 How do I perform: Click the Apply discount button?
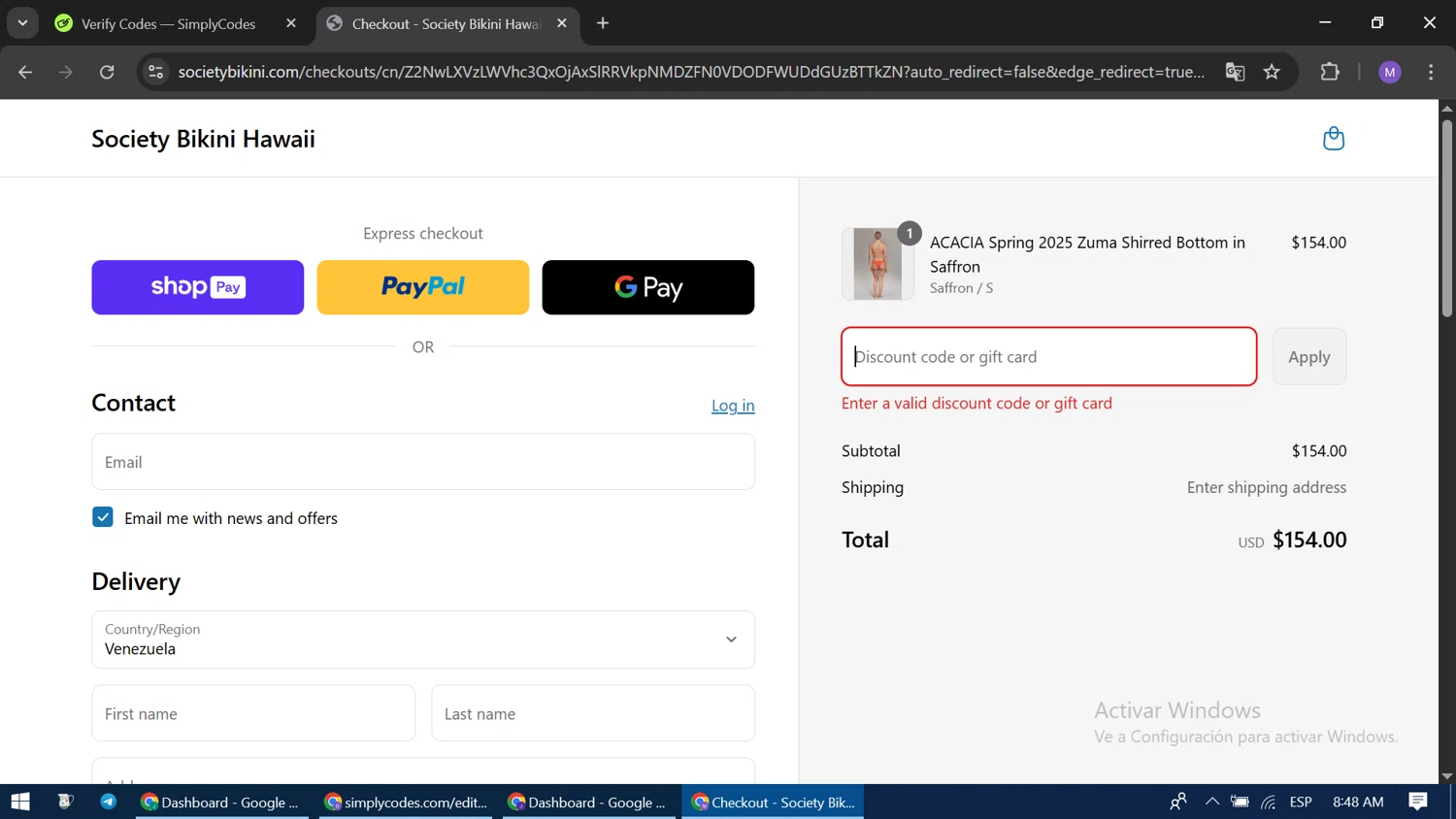1309,356
